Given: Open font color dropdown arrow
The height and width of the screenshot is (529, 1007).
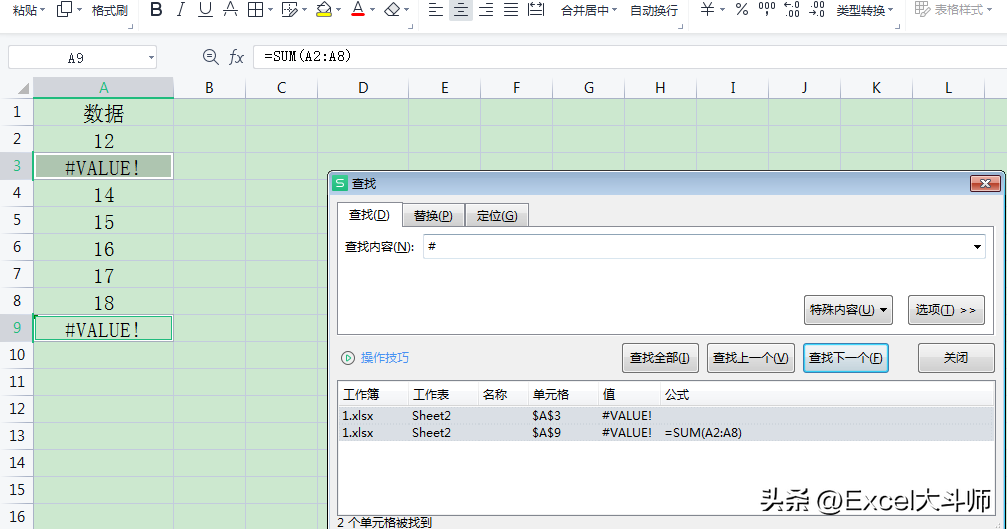Looking at the screenshot, I should (x=372, y=10).
